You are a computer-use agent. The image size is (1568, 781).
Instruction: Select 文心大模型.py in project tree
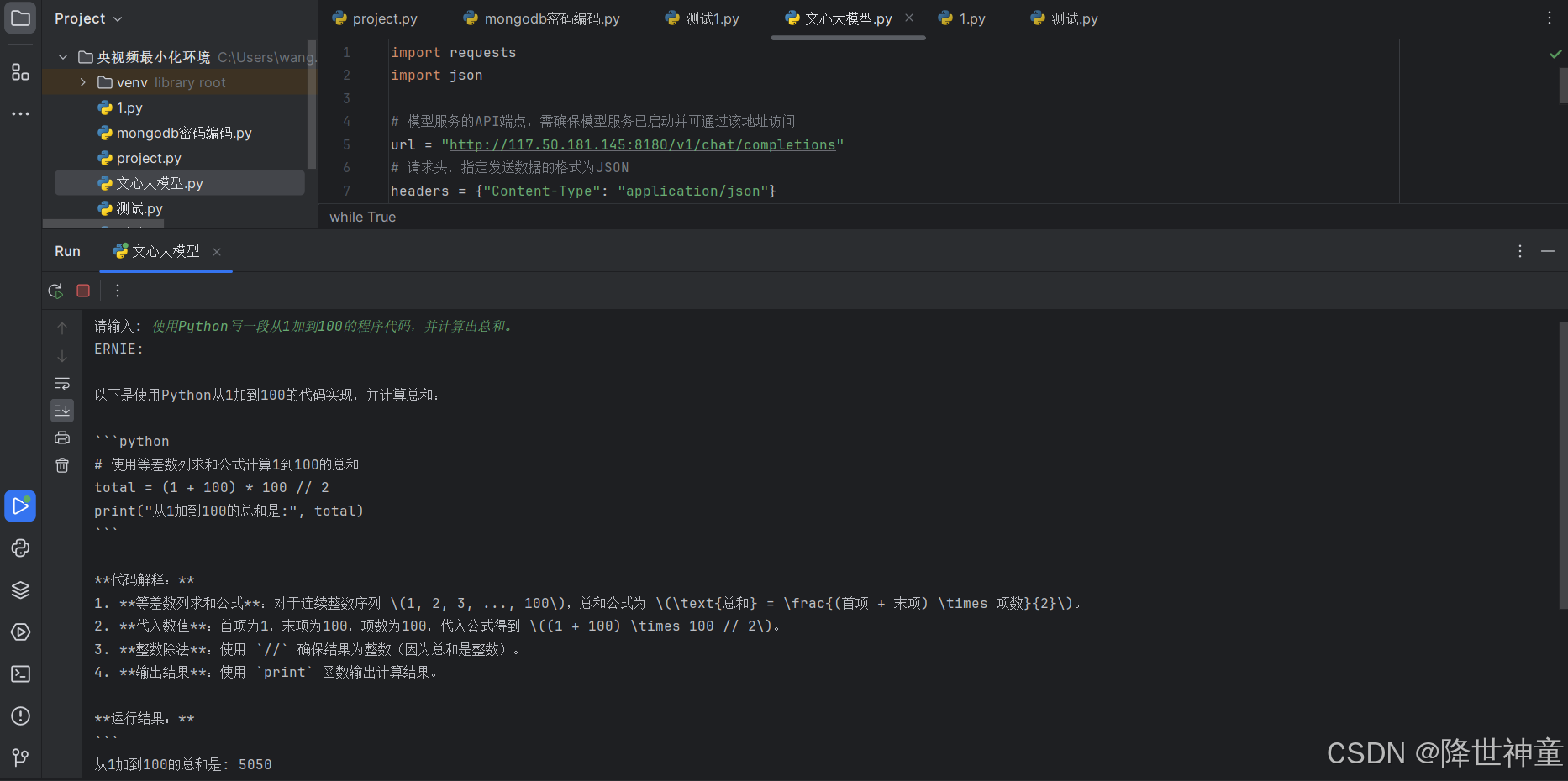pyautogui.click(x=180, y=183)
